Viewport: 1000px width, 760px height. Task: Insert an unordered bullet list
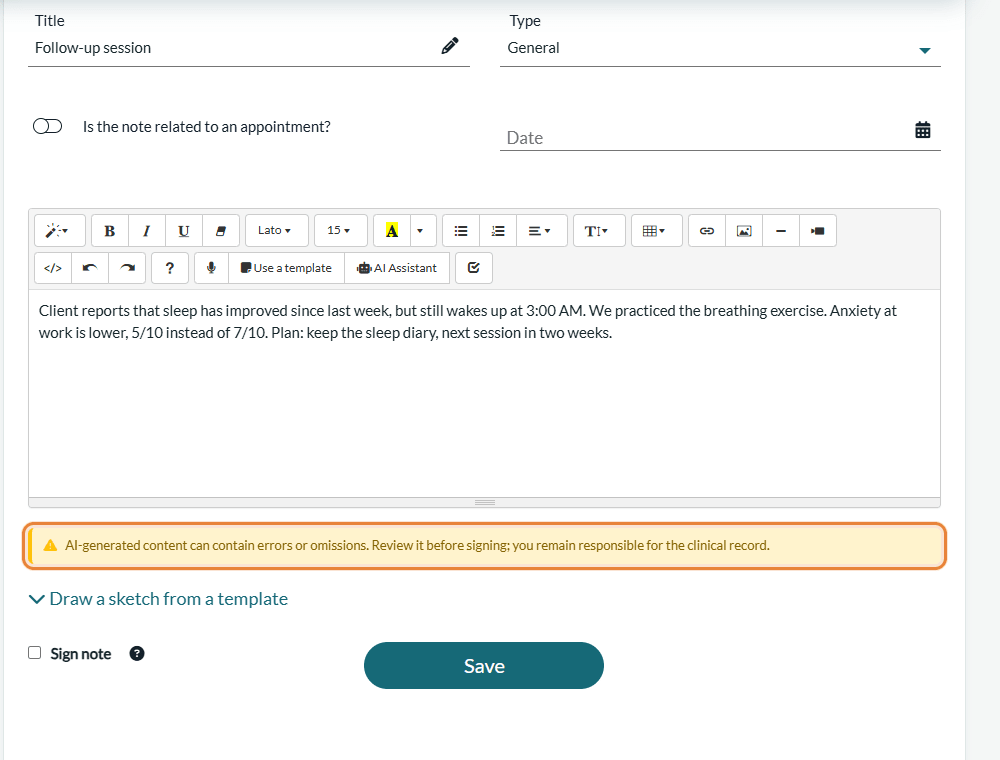[460, 231]
